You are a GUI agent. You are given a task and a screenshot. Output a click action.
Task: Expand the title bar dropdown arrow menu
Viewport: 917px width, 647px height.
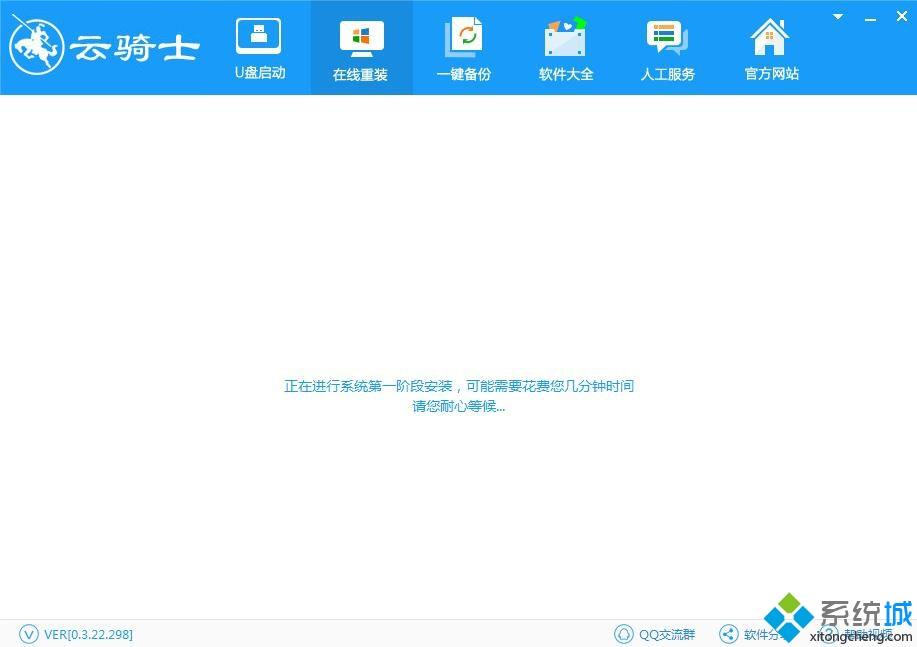point(839,17)
